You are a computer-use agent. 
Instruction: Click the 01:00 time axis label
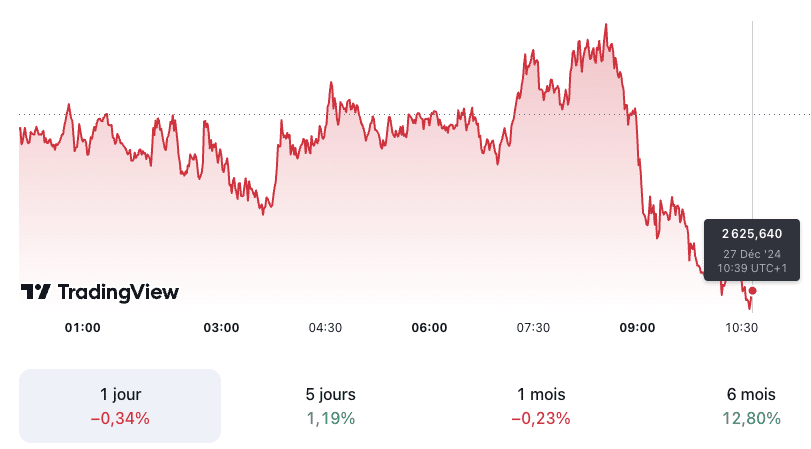(x=83, y=327)
